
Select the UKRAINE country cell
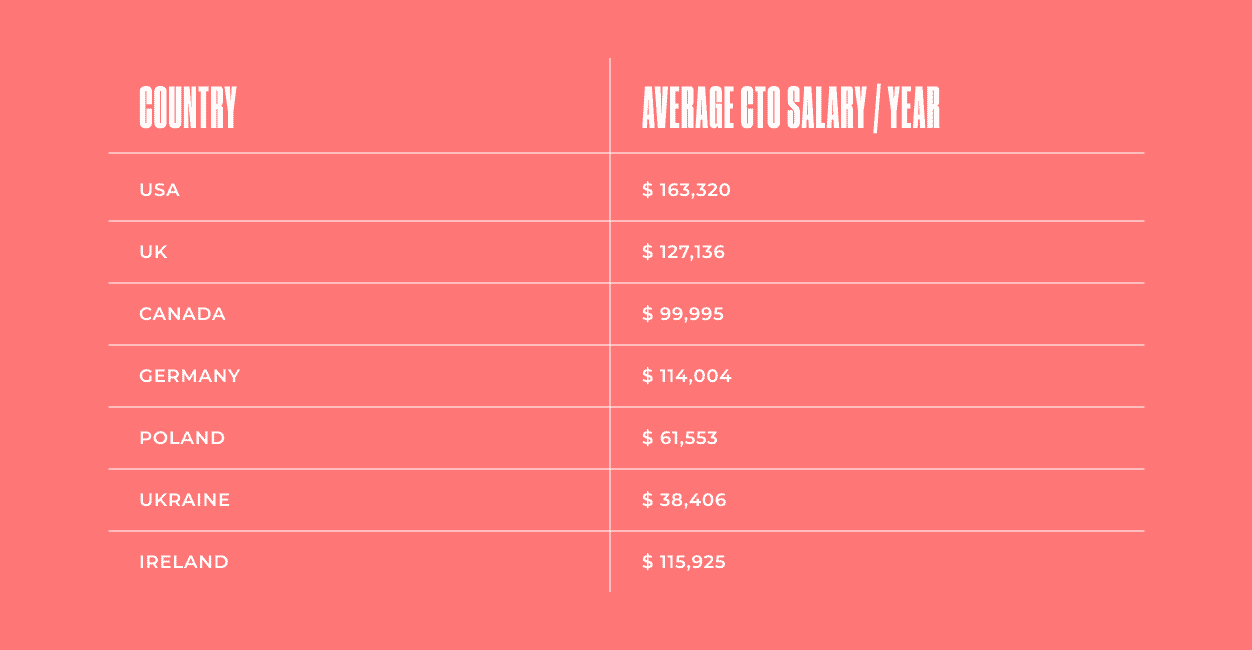point(185,500)
